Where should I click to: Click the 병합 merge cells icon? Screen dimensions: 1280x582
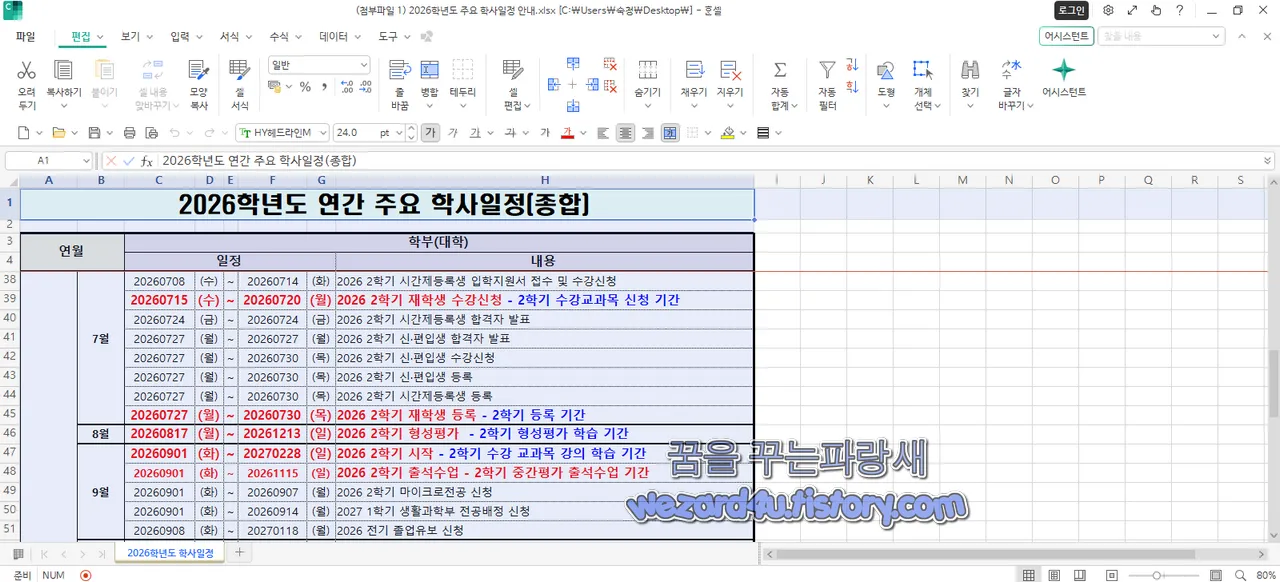[x=429, y=71]
